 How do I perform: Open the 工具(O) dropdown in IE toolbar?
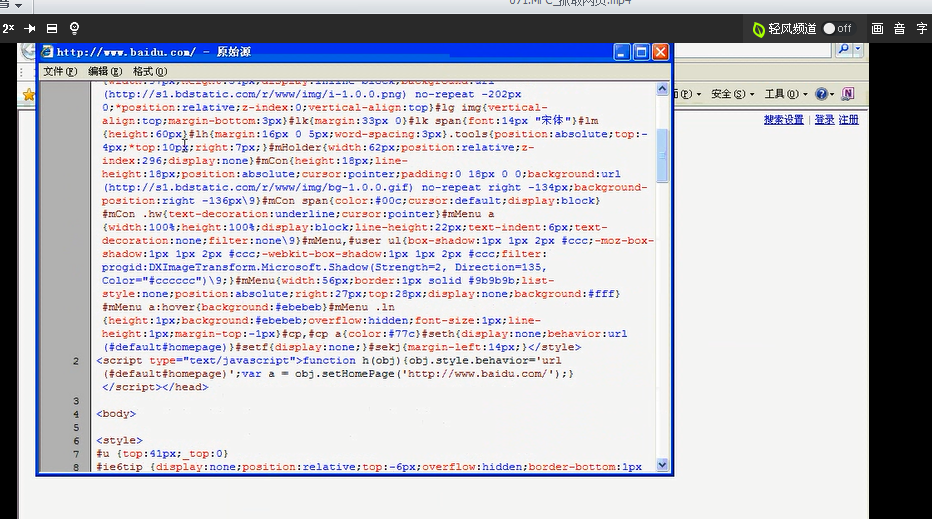coord(786,94)
